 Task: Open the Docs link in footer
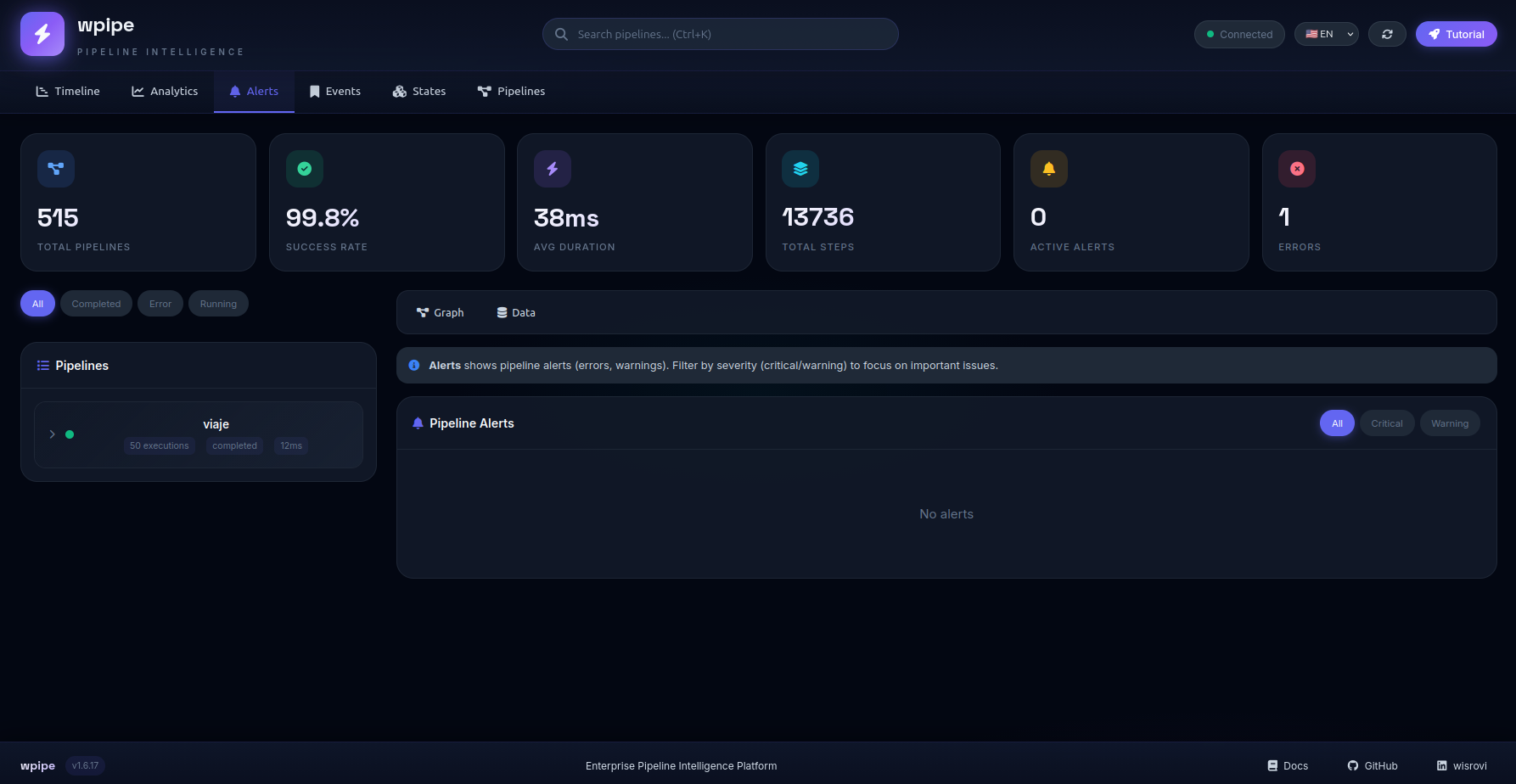tap(1288, 766)
